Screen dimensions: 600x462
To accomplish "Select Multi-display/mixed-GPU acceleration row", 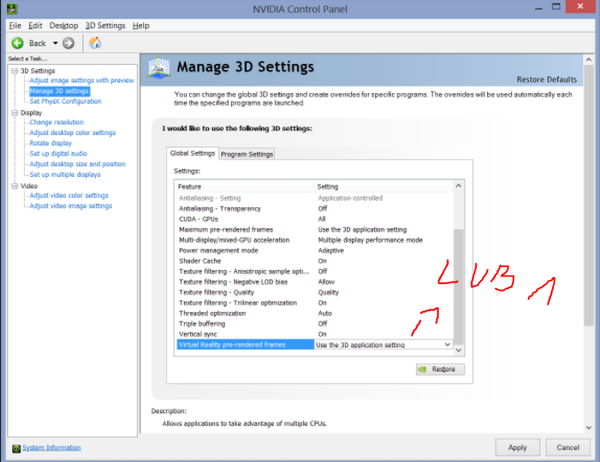I will [315, 240].
